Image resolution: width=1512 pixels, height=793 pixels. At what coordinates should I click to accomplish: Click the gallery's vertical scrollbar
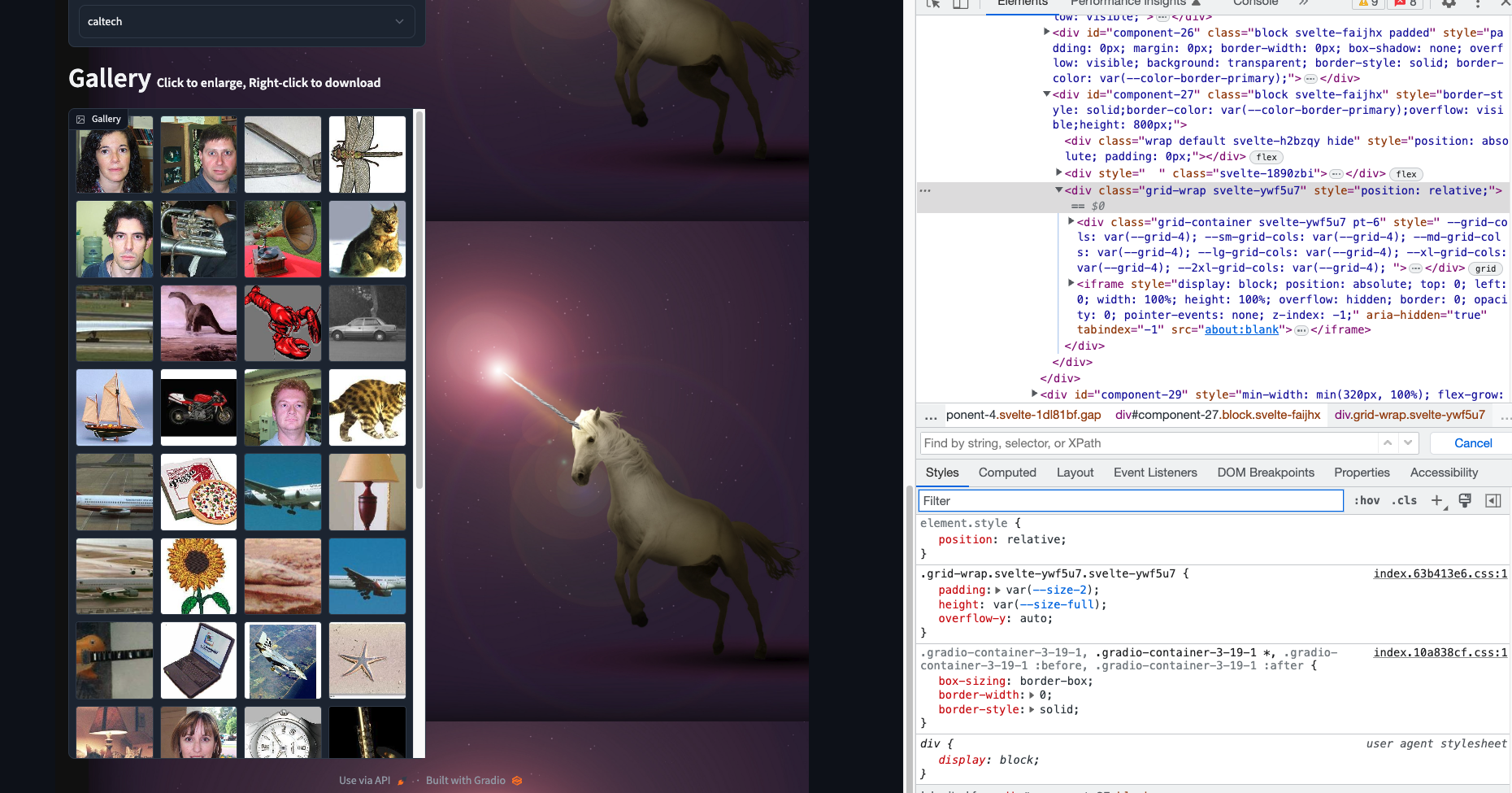click(419, 301)
